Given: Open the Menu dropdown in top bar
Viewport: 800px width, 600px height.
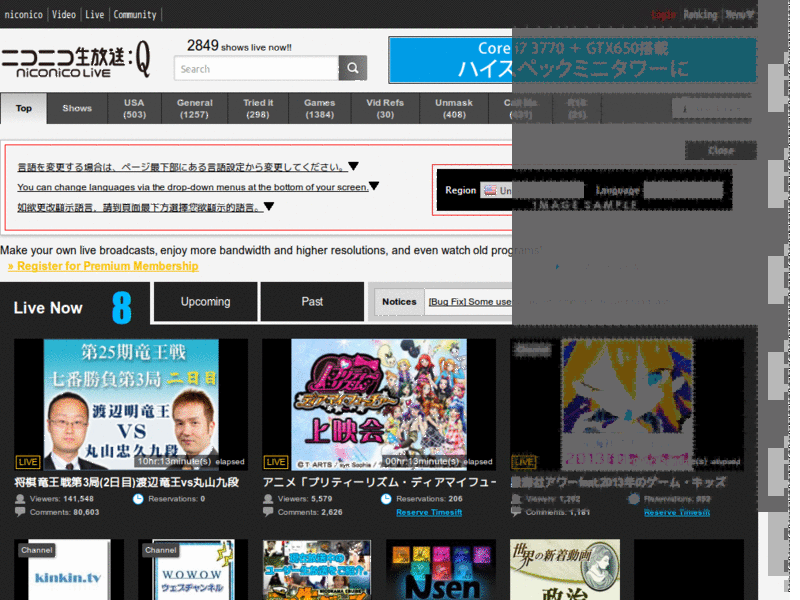Looking at the screenshot, I should coord(739,15).
